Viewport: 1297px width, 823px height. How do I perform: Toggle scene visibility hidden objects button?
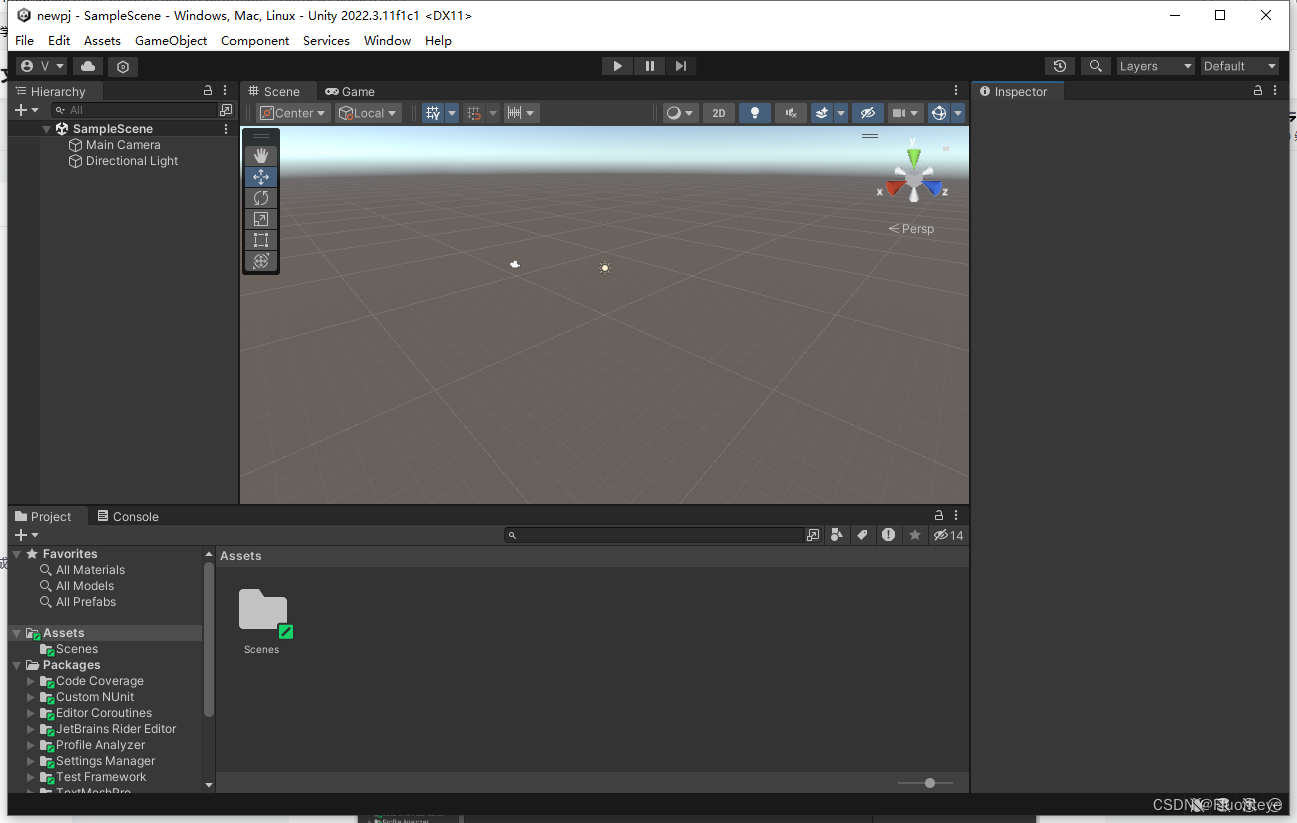[x=867, y=113]
